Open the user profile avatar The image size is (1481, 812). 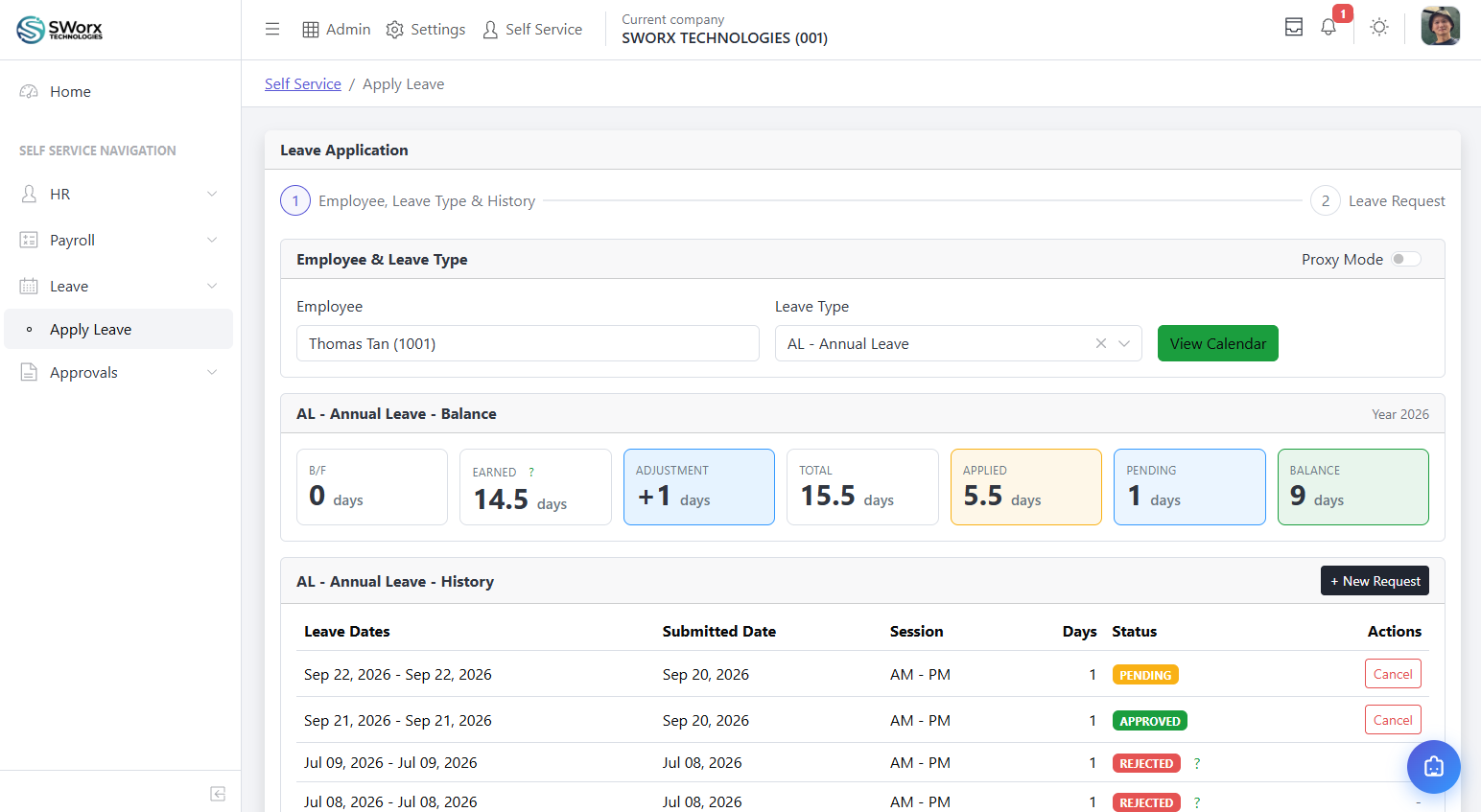point(1440,26)
